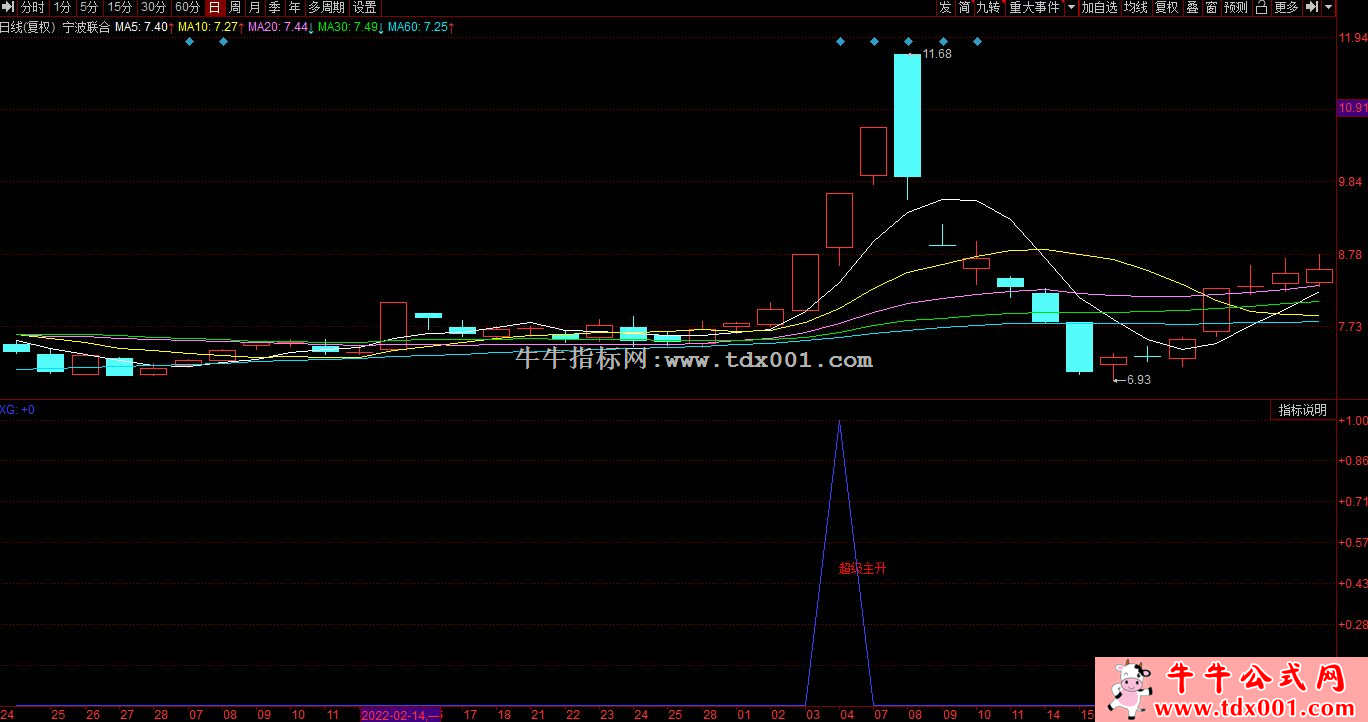Click the left panel collapse arrow icon
The width and height of the screenshot is (1368, 722).
pos(8,7)
